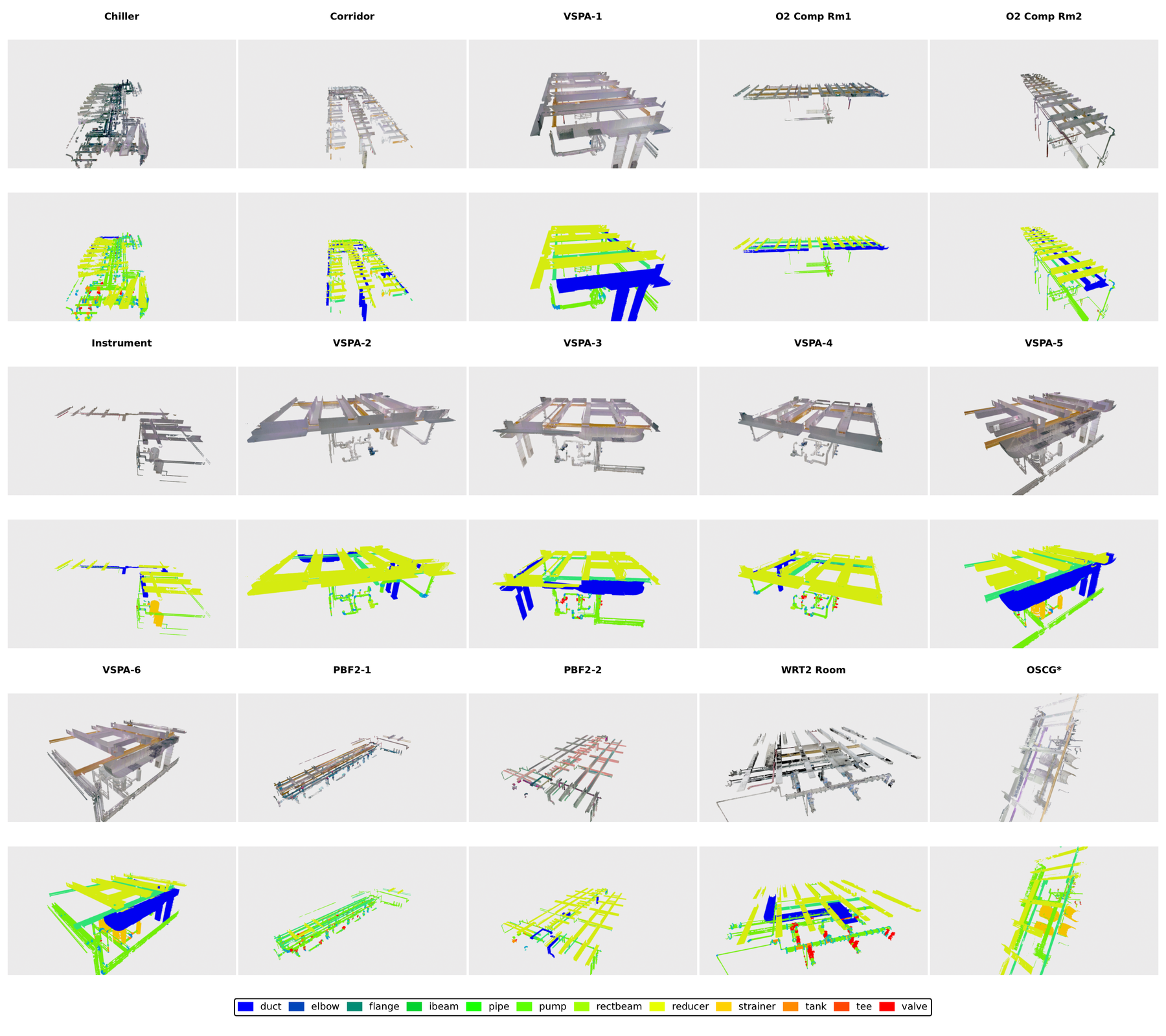1166x1036 pixels.
Task: Open the VSPA-5 raw point cloud
Action: tap(1044, 431)
